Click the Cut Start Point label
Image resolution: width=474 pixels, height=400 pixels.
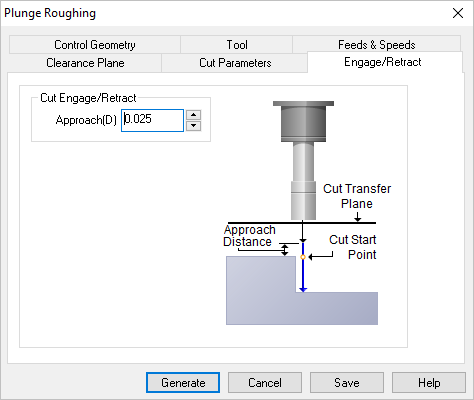coord(353,247)
